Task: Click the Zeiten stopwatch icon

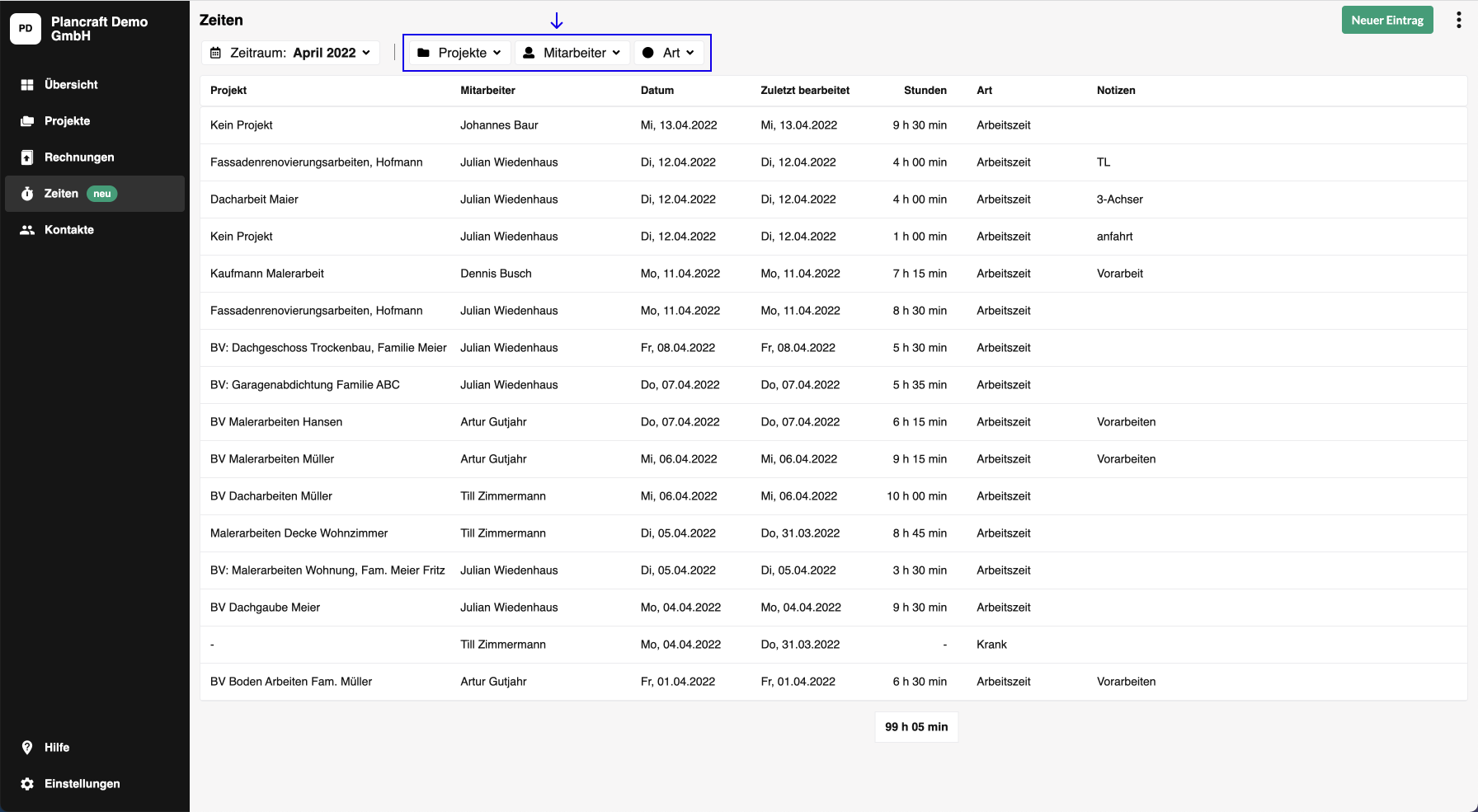Action: tap(27, 194)
